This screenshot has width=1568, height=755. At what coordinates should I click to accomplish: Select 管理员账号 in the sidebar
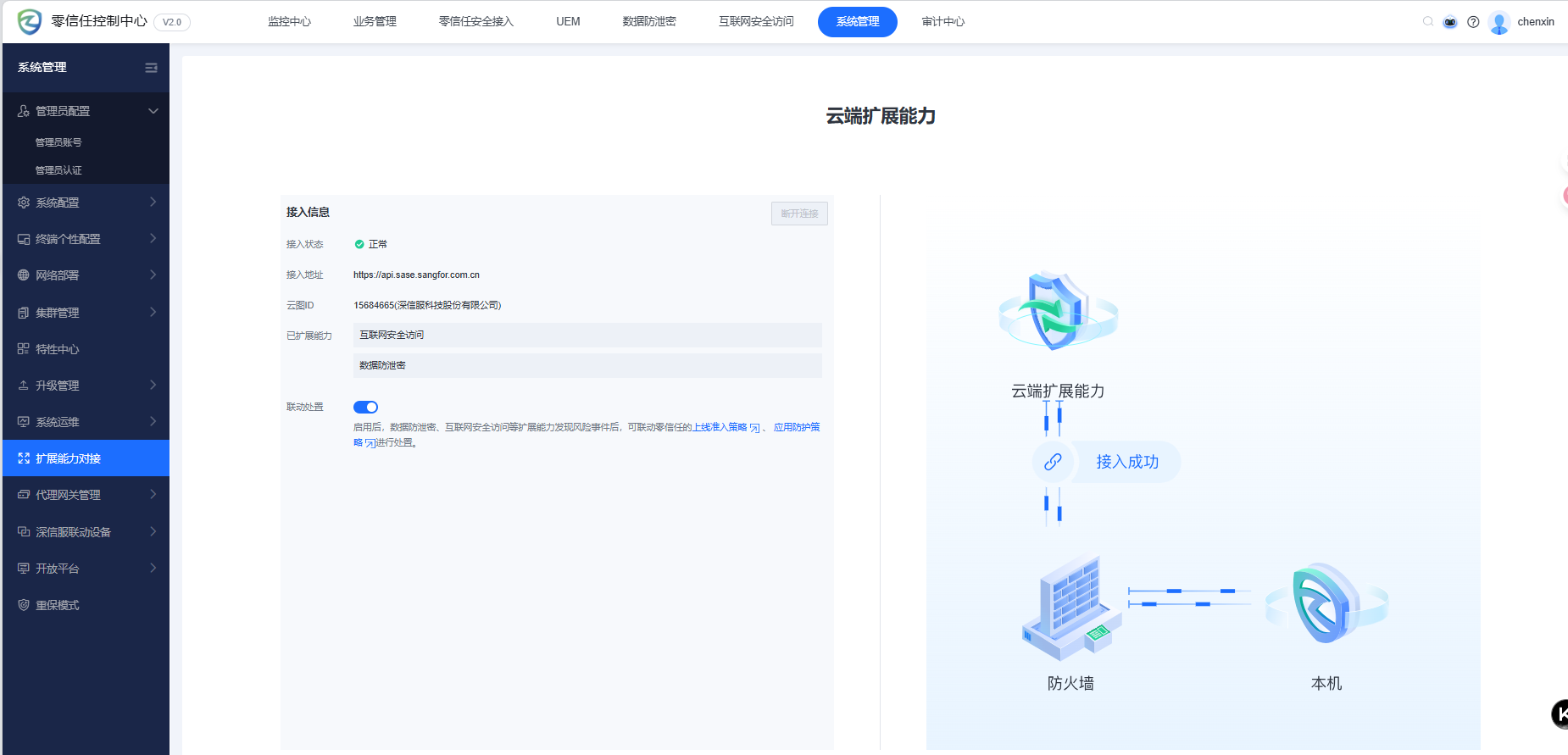pyautogui.click(x=58, y=142)
